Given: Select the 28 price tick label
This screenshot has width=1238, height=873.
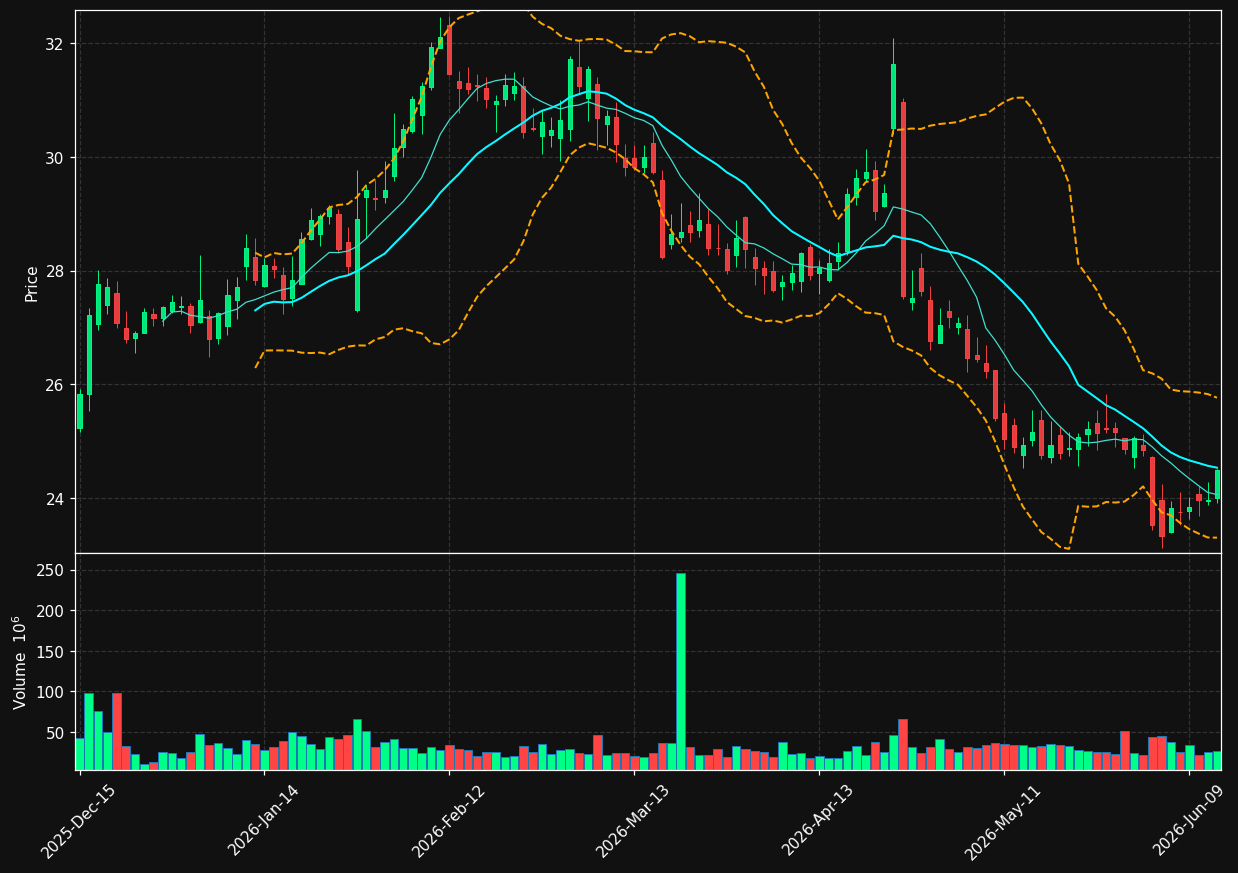Looking at the screenshot, I should click(54, 272).
